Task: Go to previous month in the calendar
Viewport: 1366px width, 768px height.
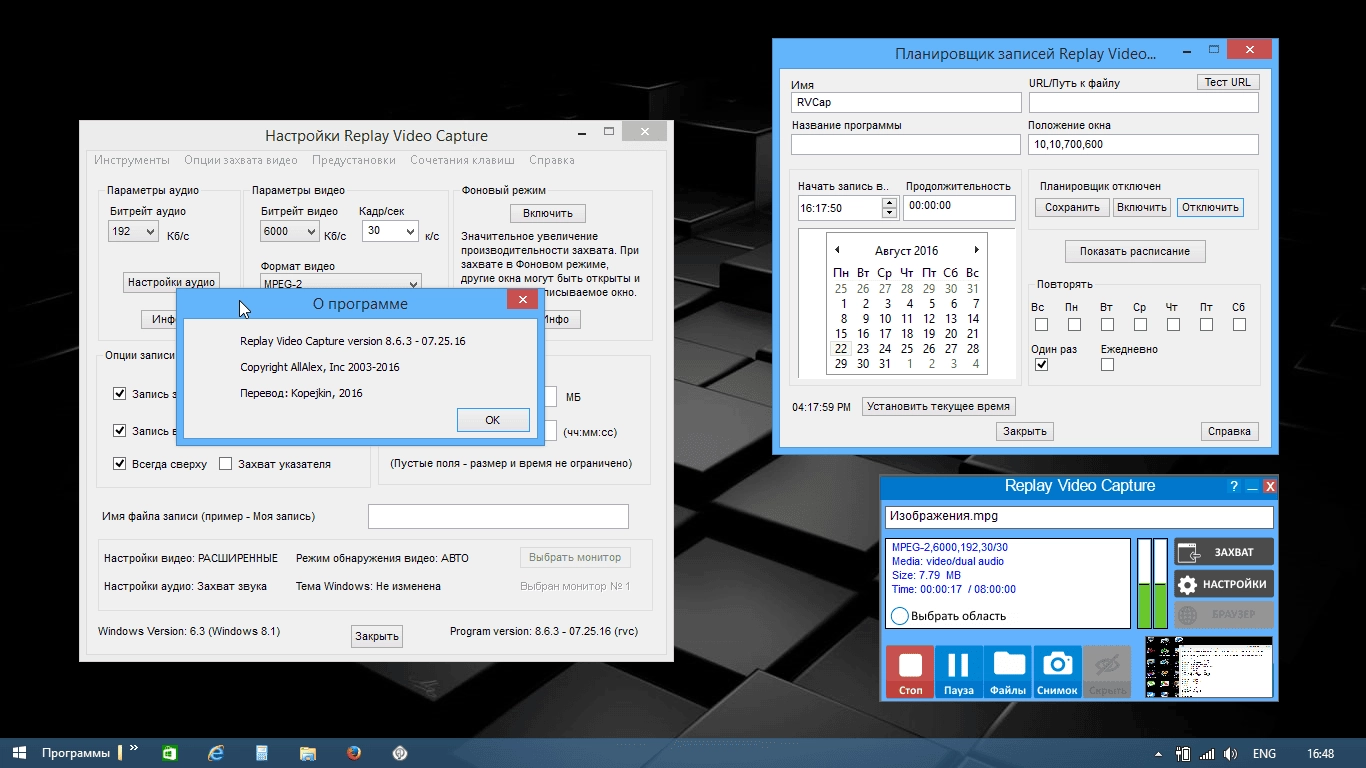Action: pos(837,250)
